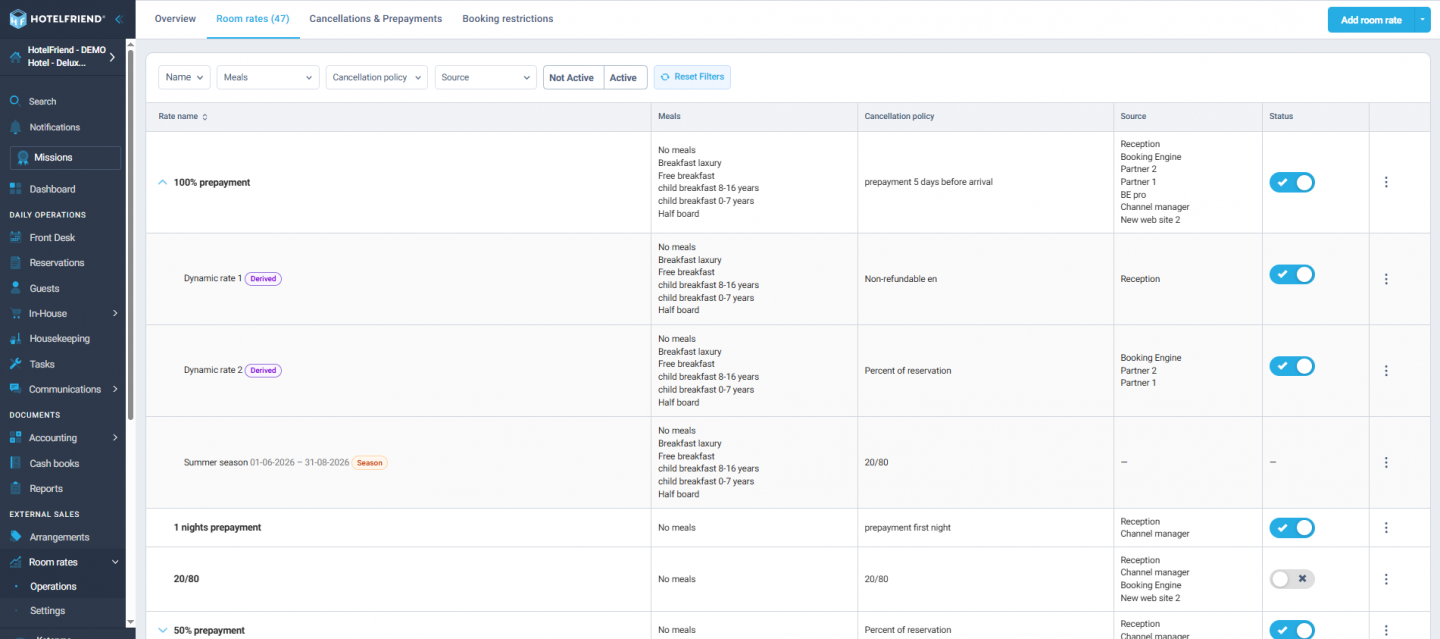Click the Accounting icon in sidebar
1440x639 pixels.
[x=15, y=438]
